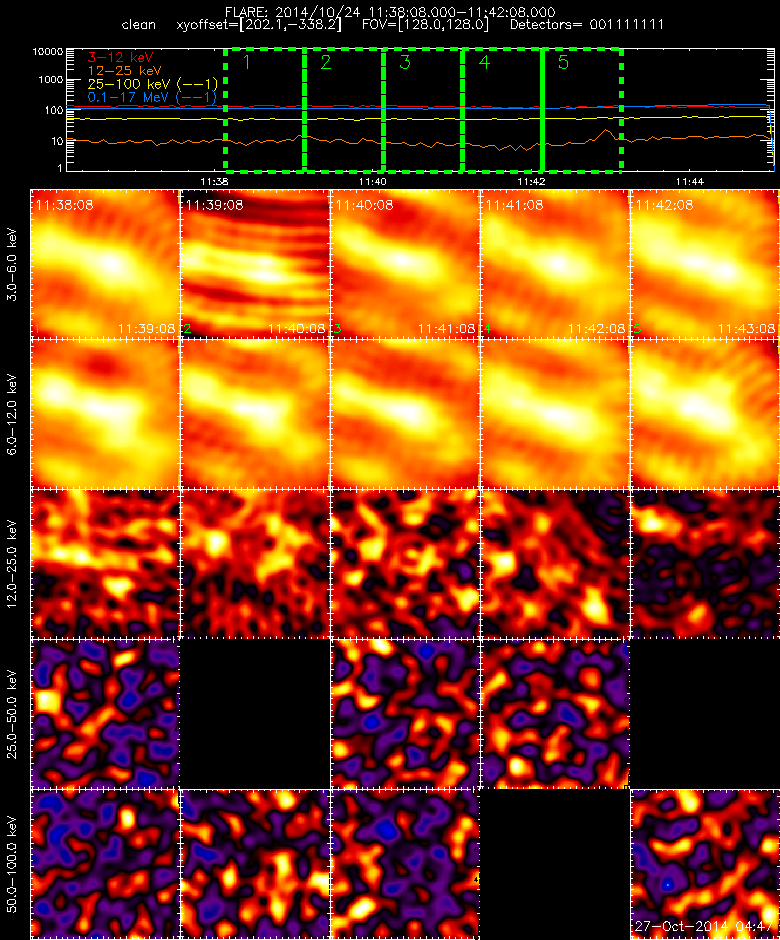The image size is (780, 940).
Task: Open the 50.0-100.0 keV image for interval 1
Action: 105,864
